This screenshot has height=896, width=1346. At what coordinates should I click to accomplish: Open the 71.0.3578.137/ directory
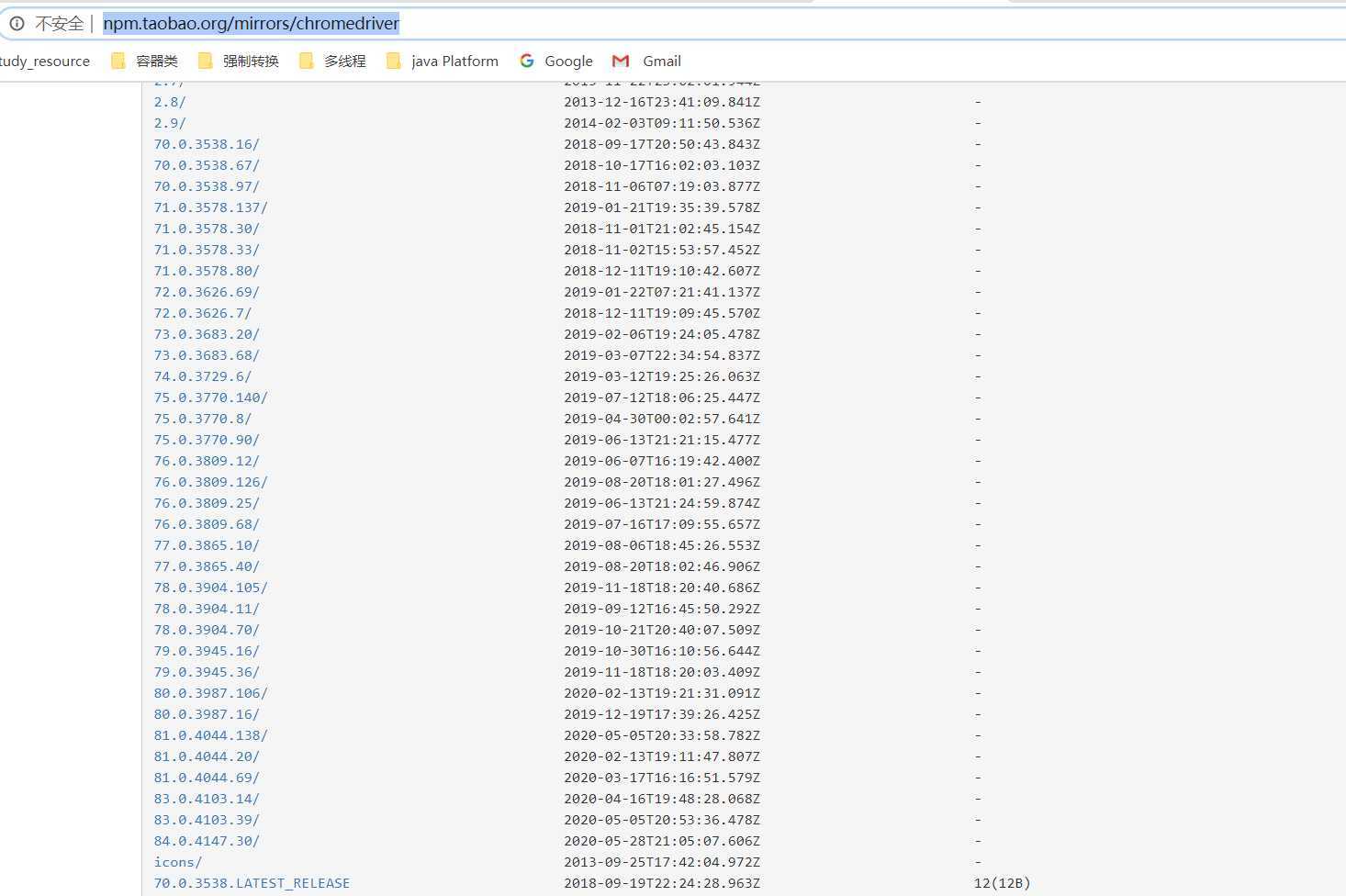[x=211, y=207]
